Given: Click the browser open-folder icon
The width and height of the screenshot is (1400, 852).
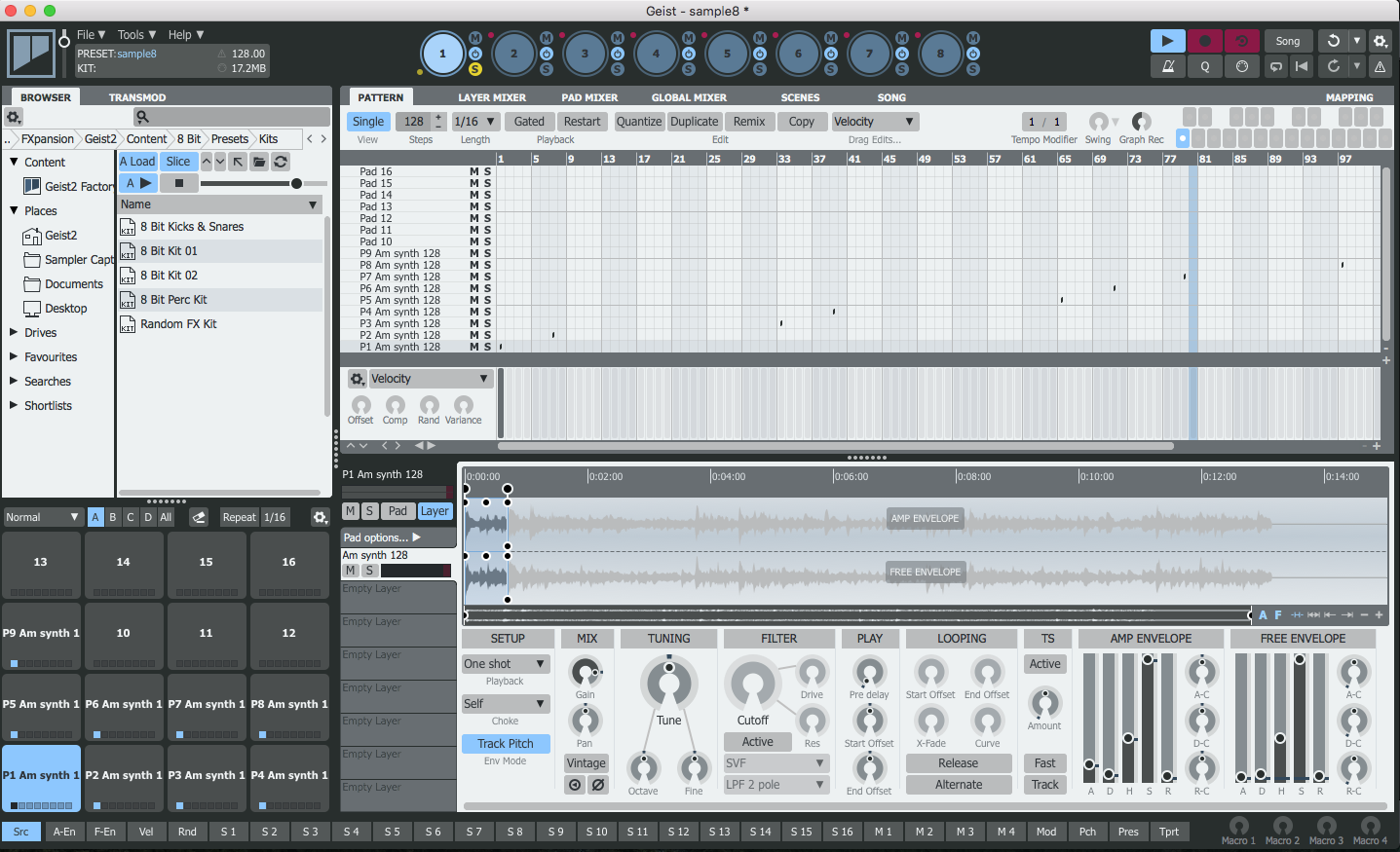Looking at the screenshot, I should 259,162.
